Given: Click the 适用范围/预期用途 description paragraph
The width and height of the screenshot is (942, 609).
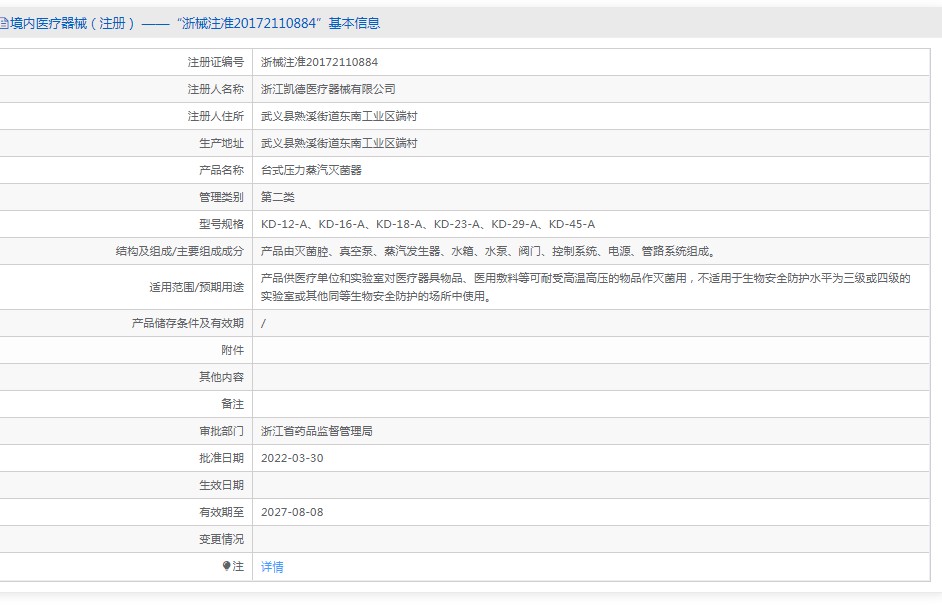Looking at the screenshot, I should point(586,287).
